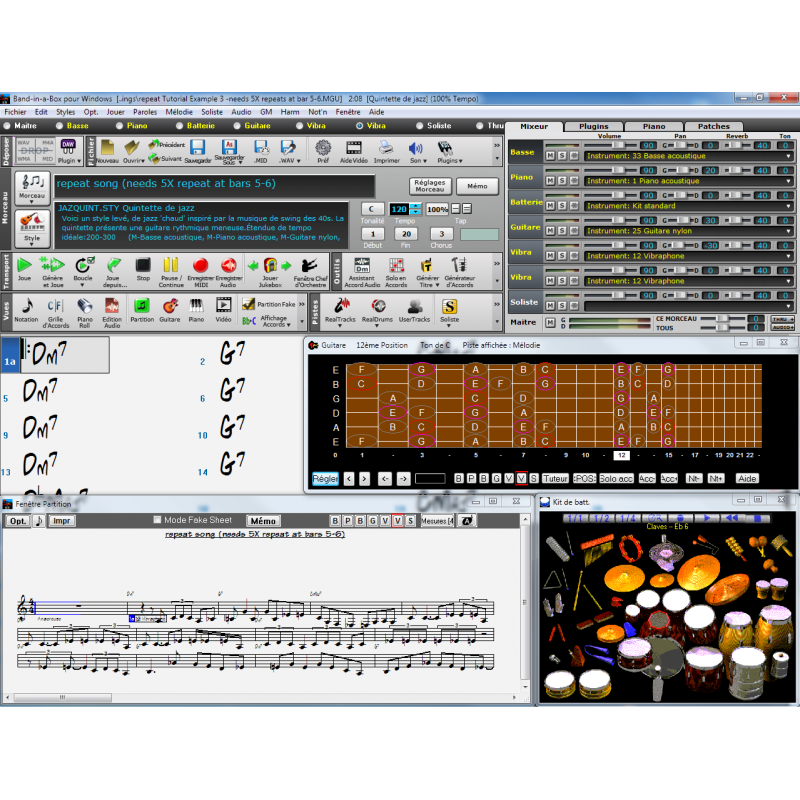
Task: Select the Maître track radio button
Action: click(x=7, y=126)
